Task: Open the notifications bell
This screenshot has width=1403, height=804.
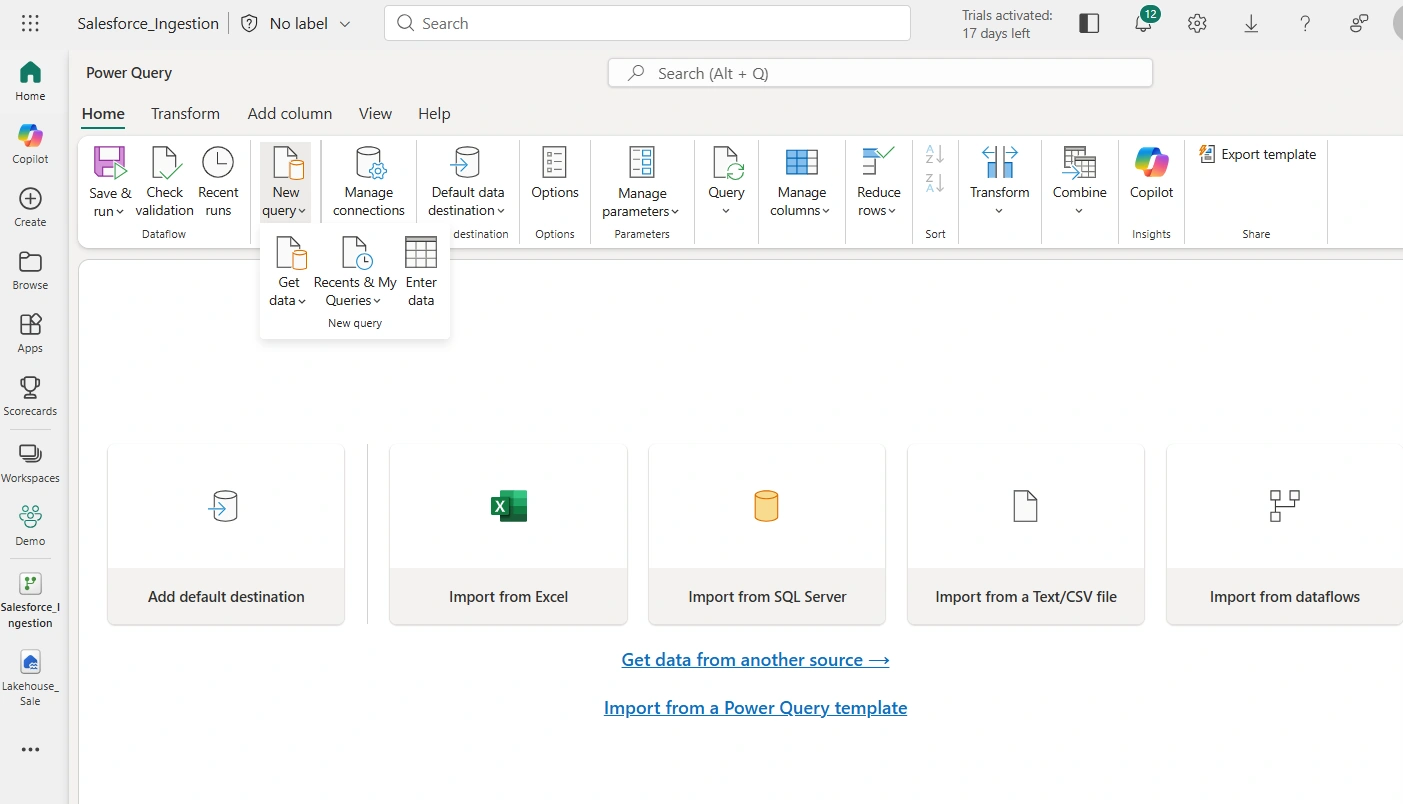Action: tap(1143, 23)
